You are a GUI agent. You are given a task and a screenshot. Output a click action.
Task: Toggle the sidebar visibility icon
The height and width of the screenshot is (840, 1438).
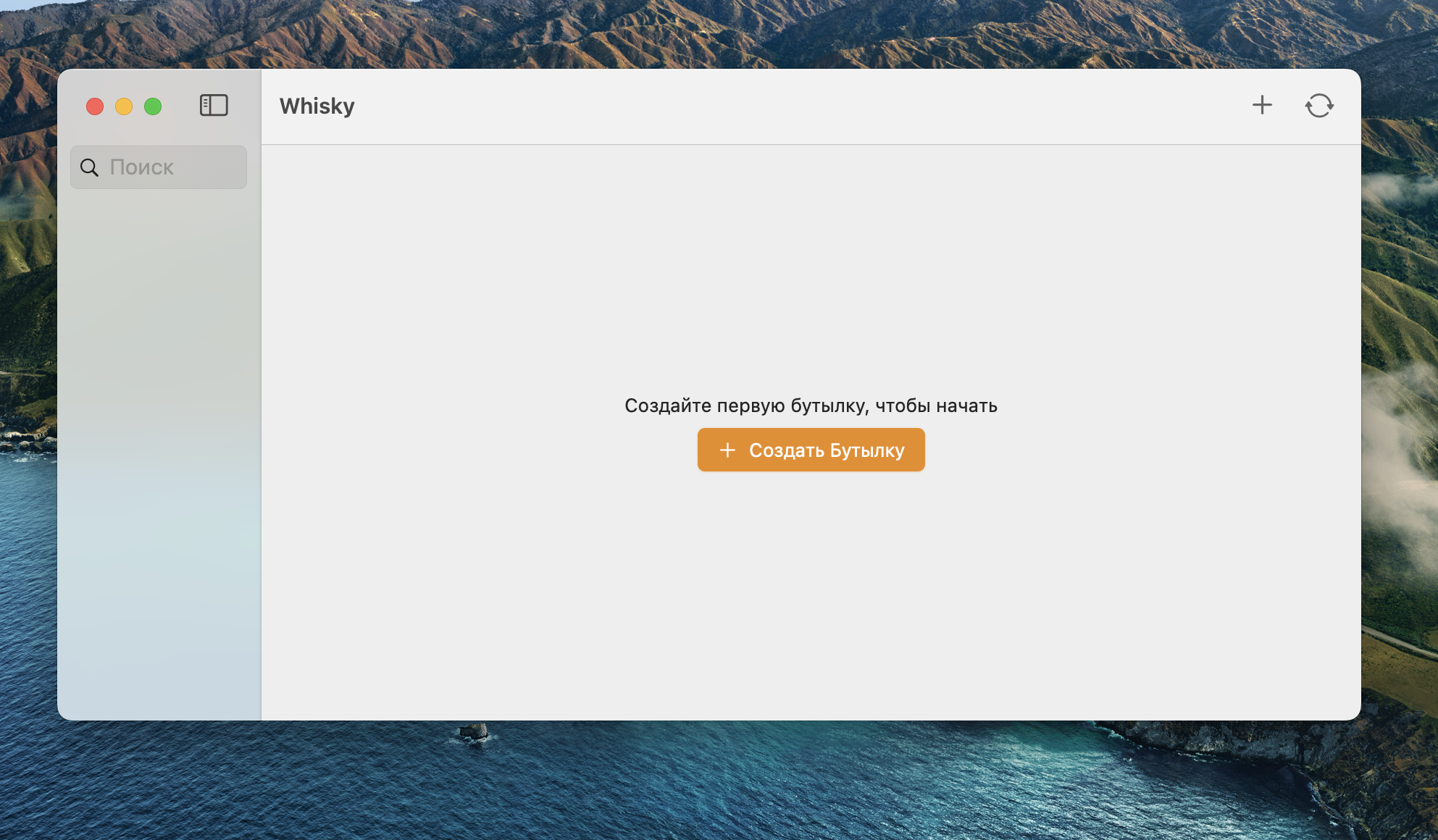214,106
